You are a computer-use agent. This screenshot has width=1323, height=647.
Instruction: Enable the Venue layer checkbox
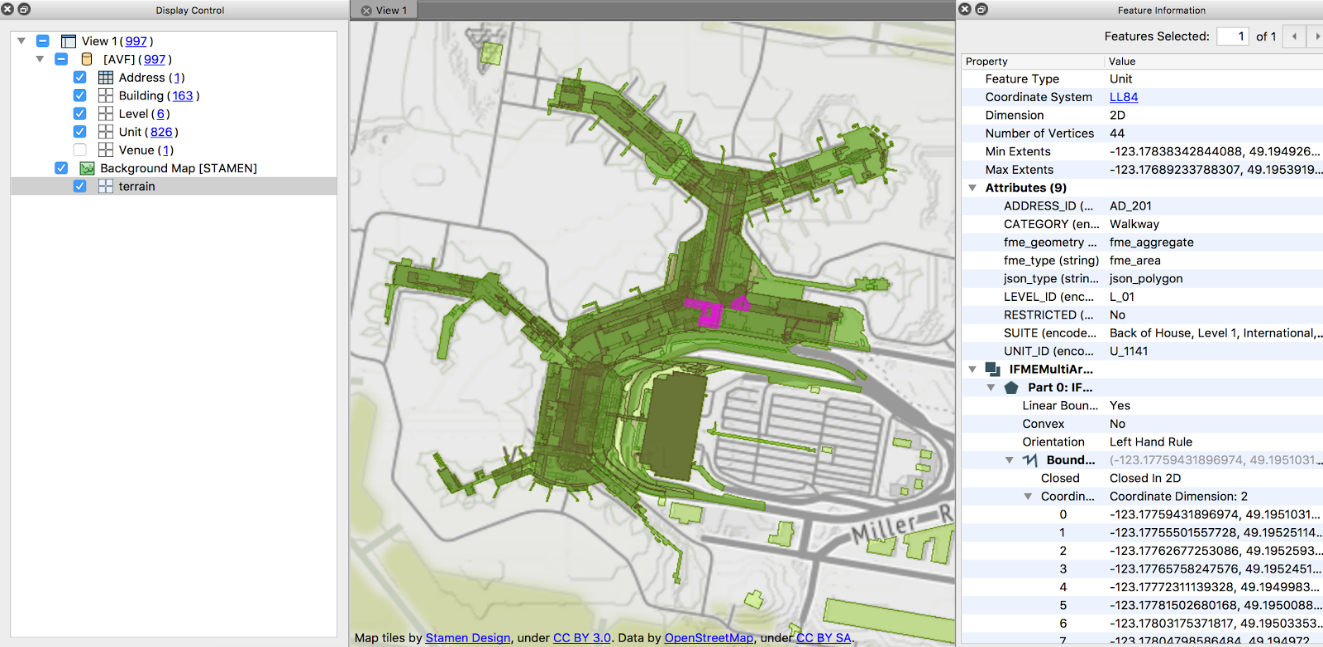coord(80,150)
